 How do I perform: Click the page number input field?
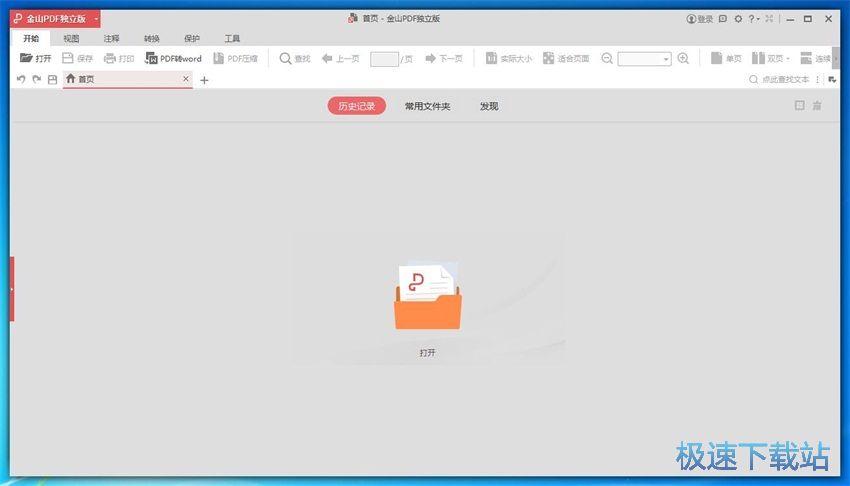(384, 59)
